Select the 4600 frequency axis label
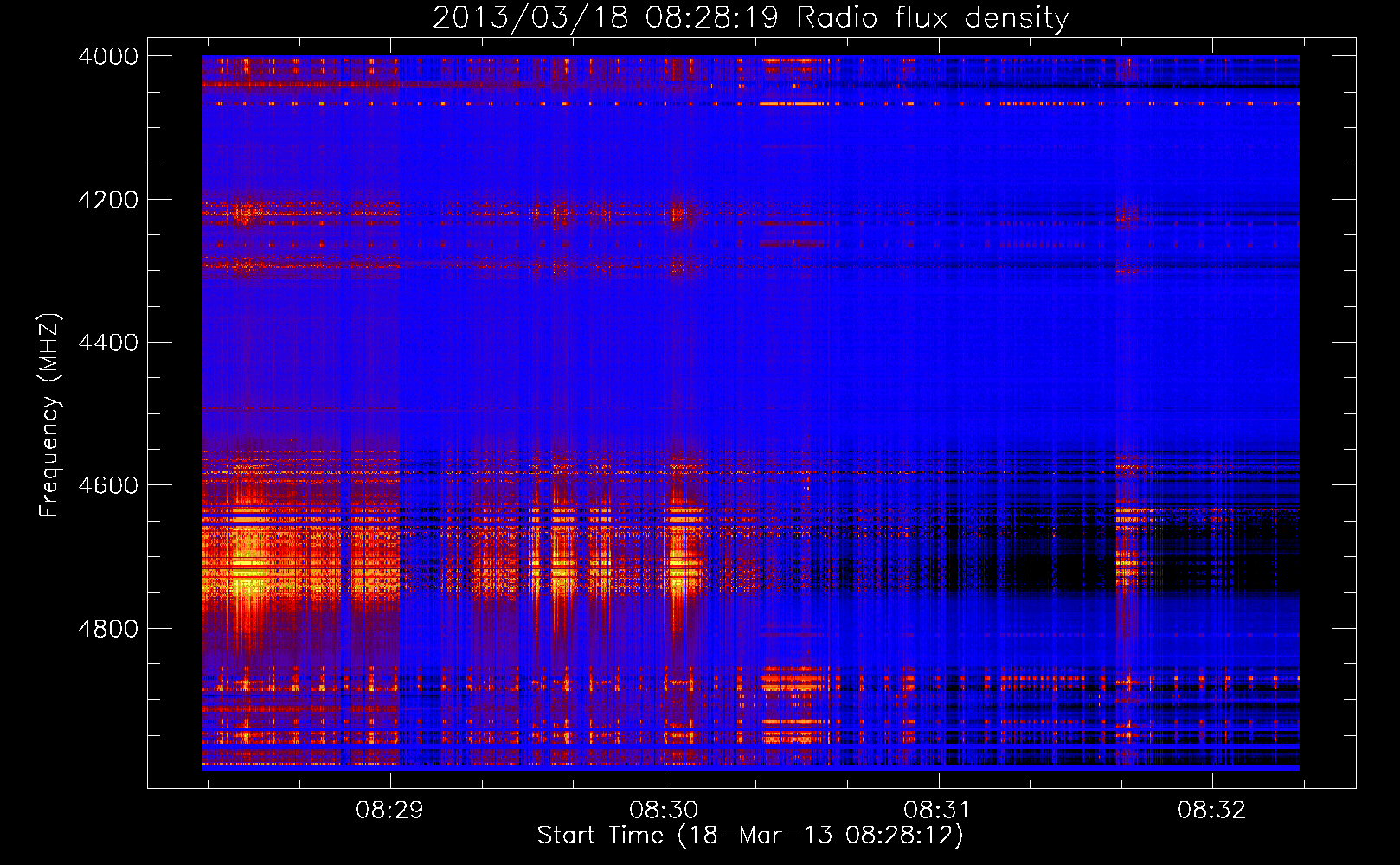 pyautogui.click(x=108, y=485)
